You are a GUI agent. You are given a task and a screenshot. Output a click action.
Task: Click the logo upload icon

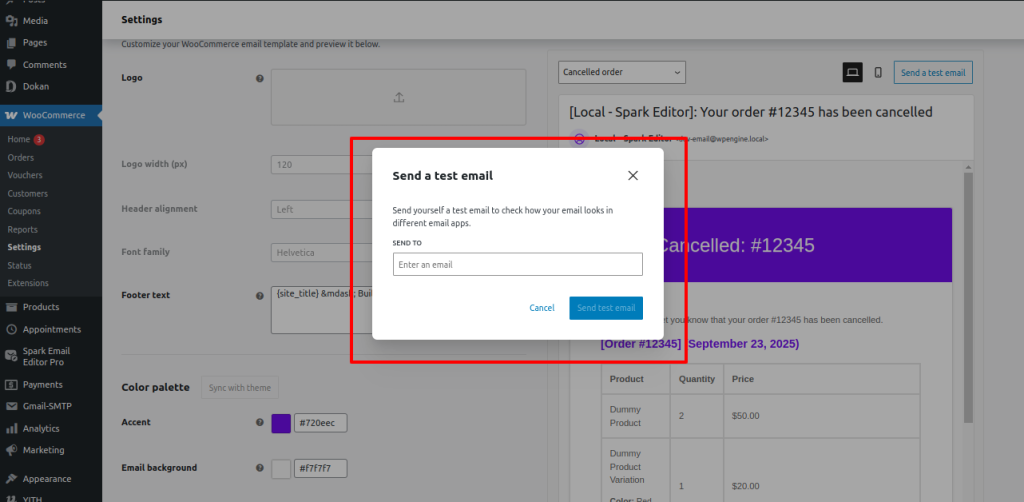(399, 97)
